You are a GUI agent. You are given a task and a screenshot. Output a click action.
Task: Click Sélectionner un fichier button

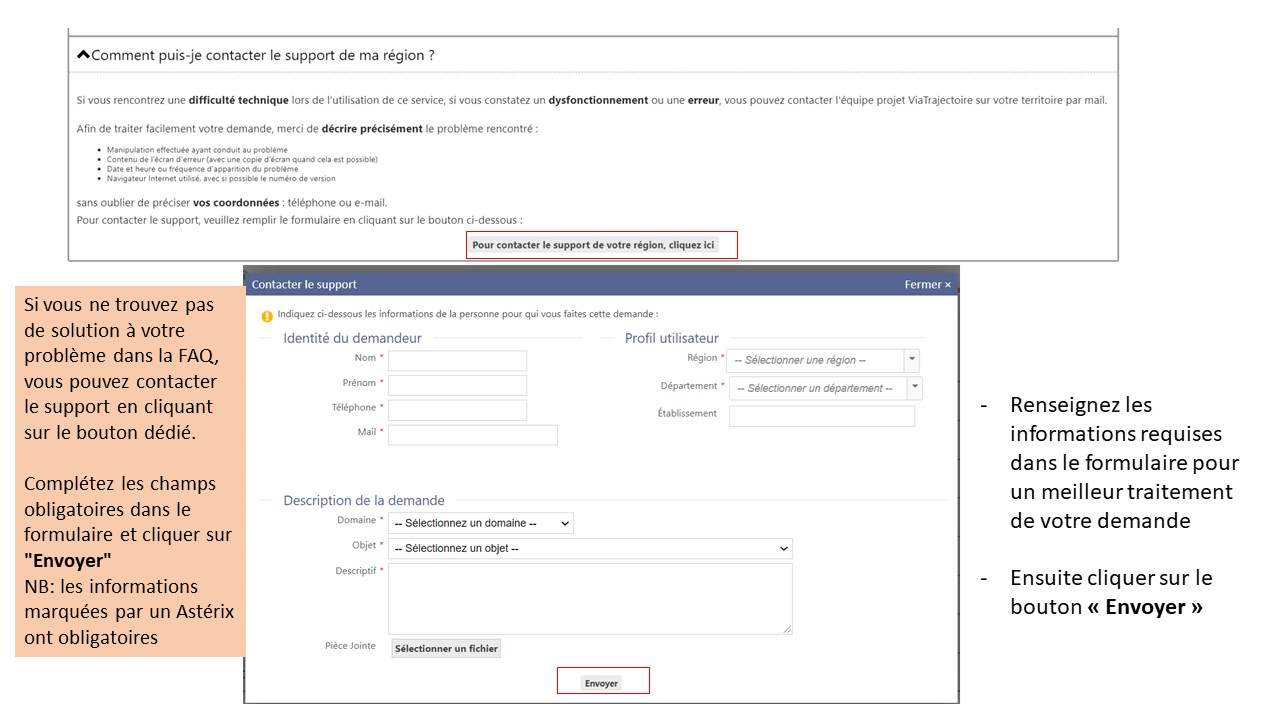pos(446,649)
